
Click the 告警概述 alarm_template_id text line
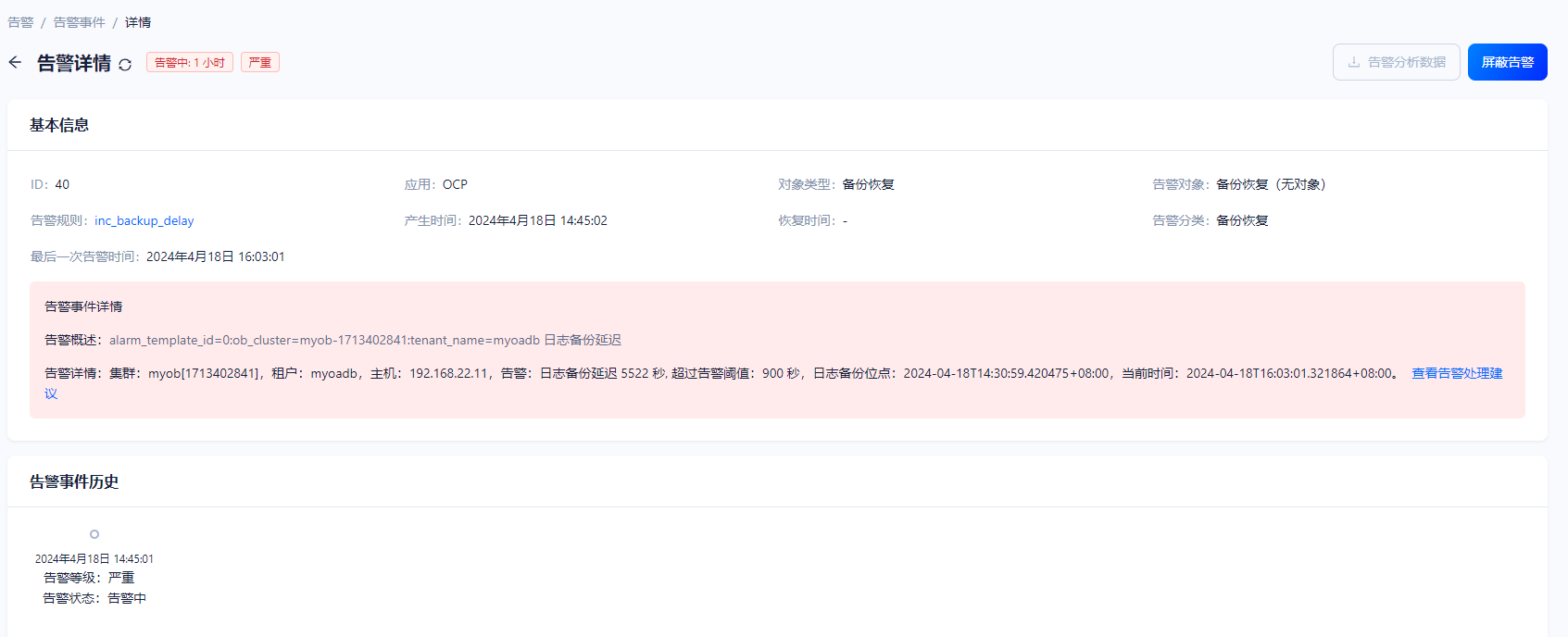click(365, 340)
